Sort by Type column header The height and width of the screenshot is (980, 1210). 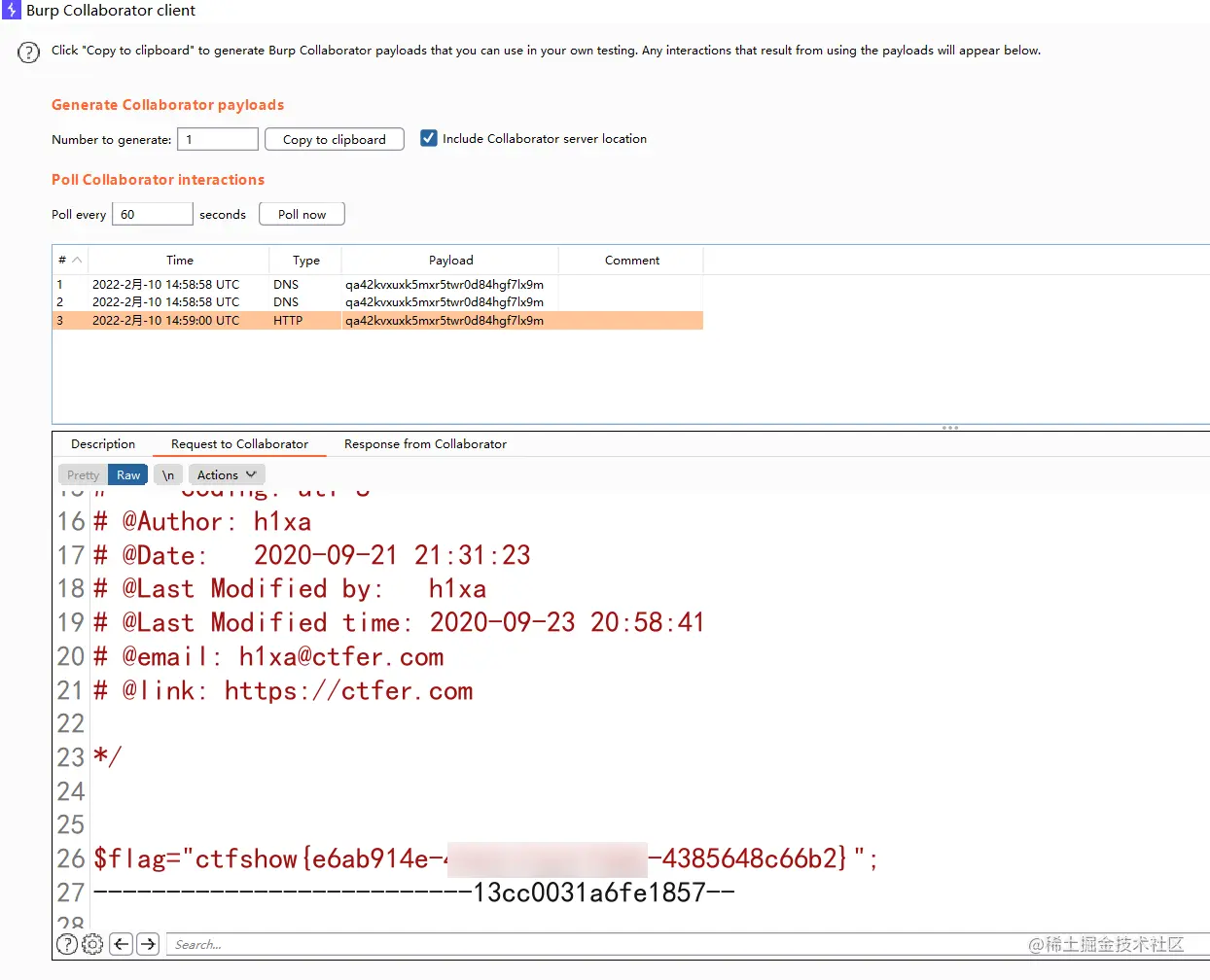306,260
